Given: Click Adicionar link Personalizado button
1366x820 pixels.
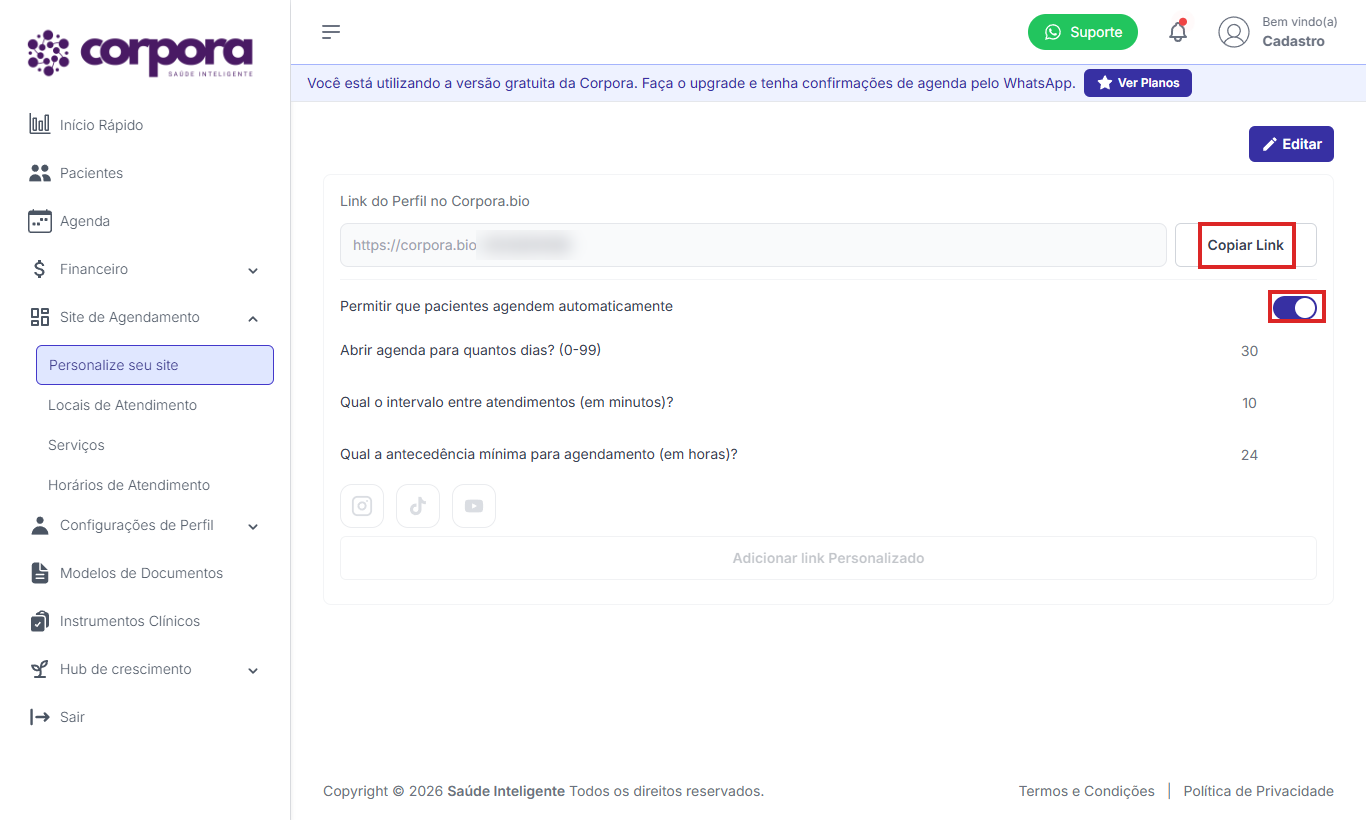Looking at the screenshot, I should coord(828,558).
